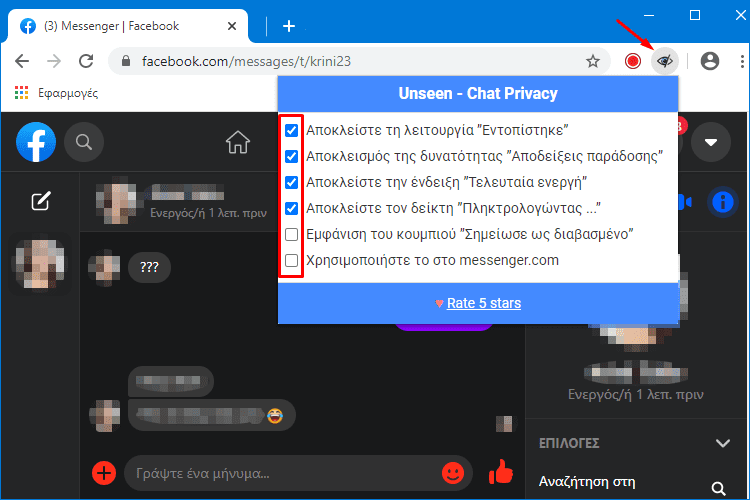Close the Messenger browser tab
This screenshot has height=500, width=750.
point(232,26)
